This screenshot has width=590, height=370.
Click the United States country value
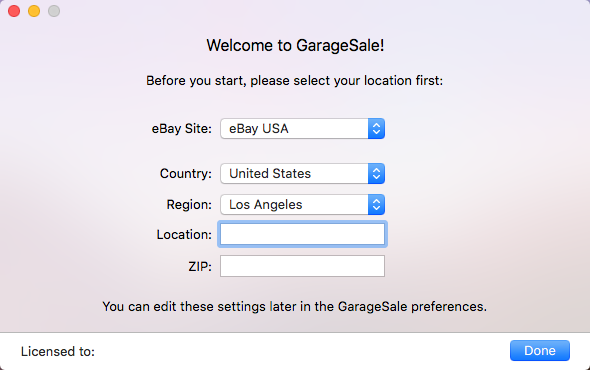[270, 174]
